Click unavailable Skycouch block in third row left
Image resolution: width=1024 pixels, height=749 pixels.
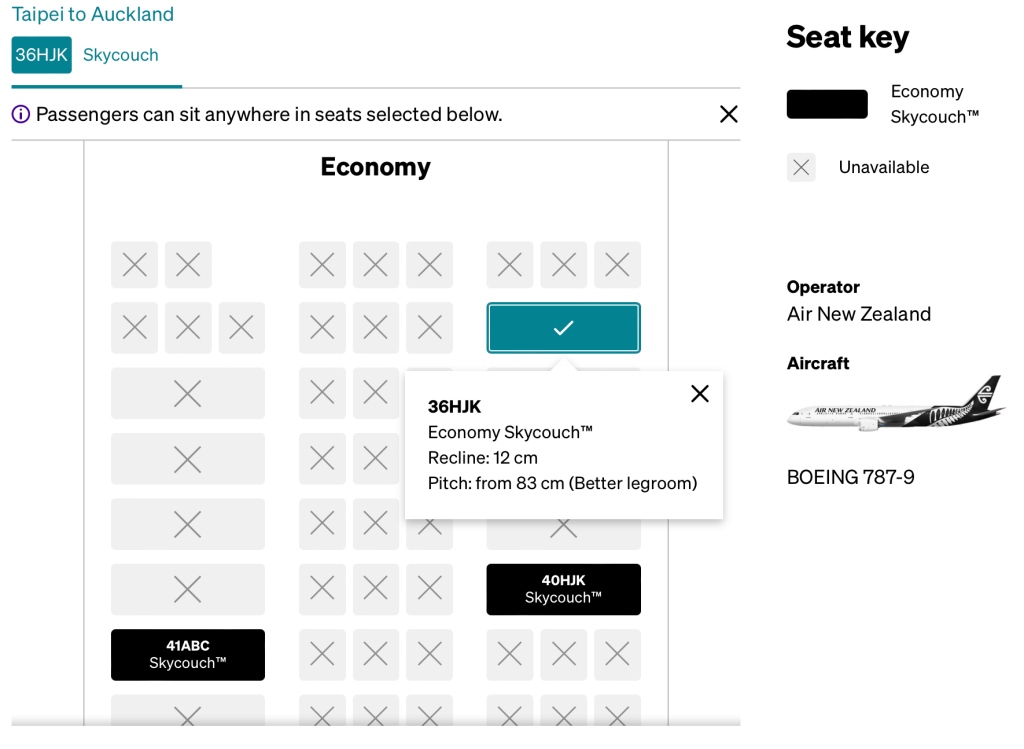(187, 393)
